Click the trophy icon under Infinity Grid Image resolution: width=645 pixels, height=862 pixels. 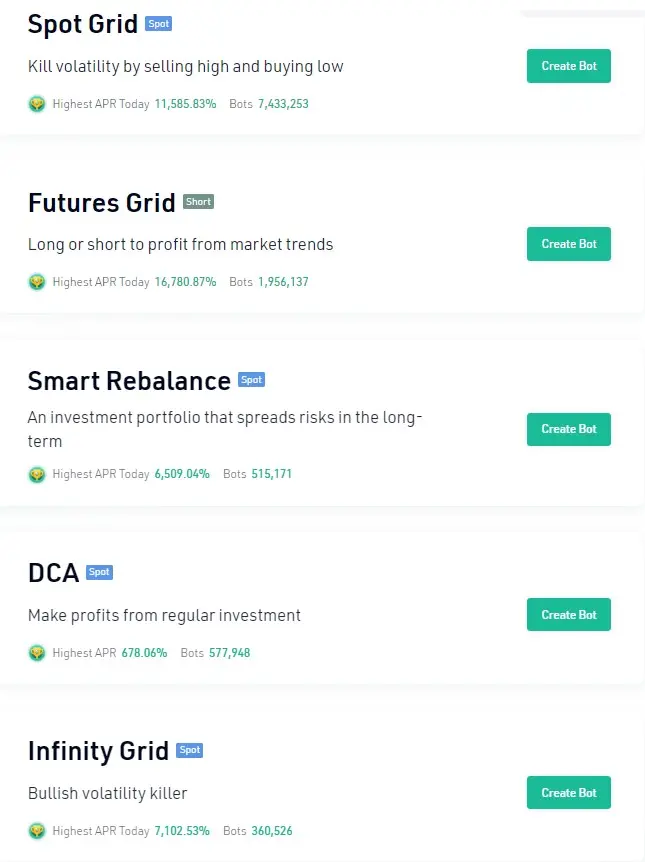37,831
